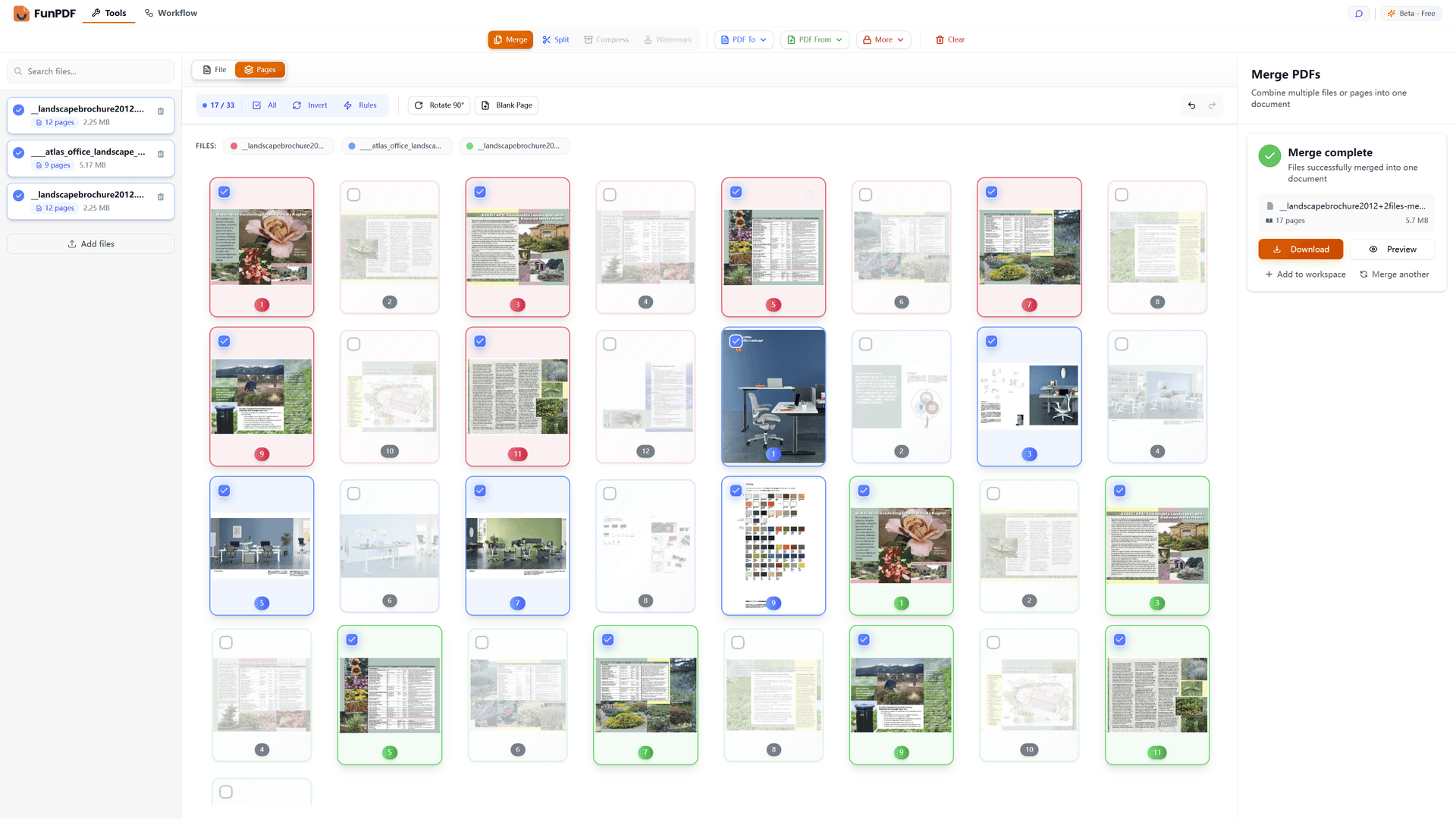Open the PDF To dropdown
The height and width of the screenshot is (819, 1456).
(x=742, y=39)
